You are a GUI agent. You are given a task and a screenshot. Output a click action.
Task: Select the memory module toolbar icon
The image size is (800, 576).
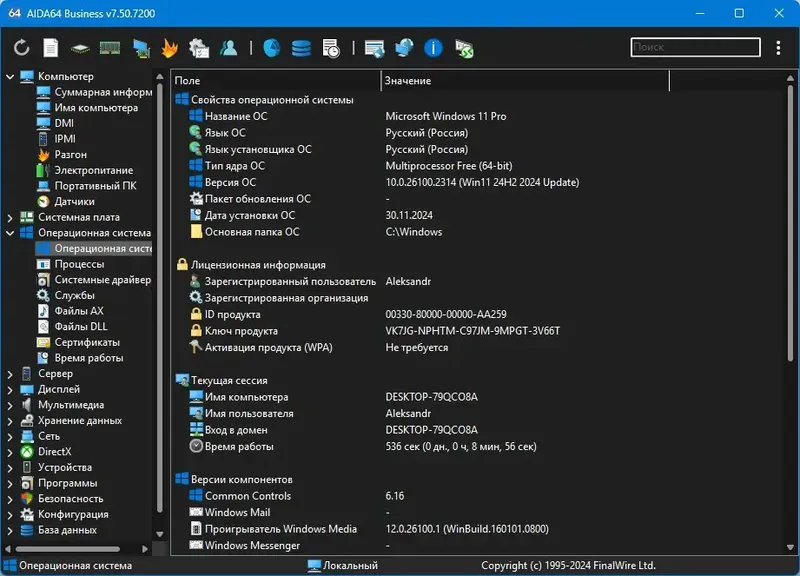(108, 47)
